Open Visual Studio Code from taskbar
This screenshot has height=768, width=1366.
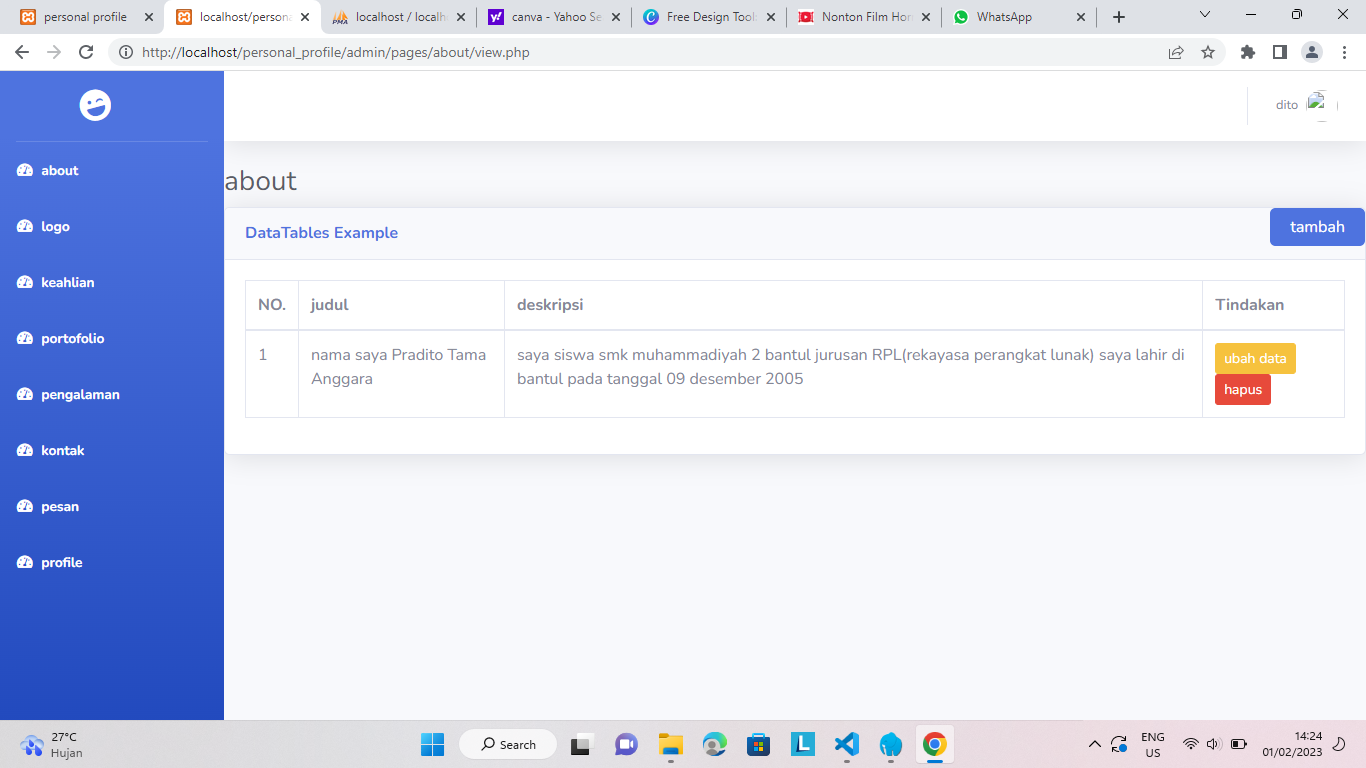[846, 744]
